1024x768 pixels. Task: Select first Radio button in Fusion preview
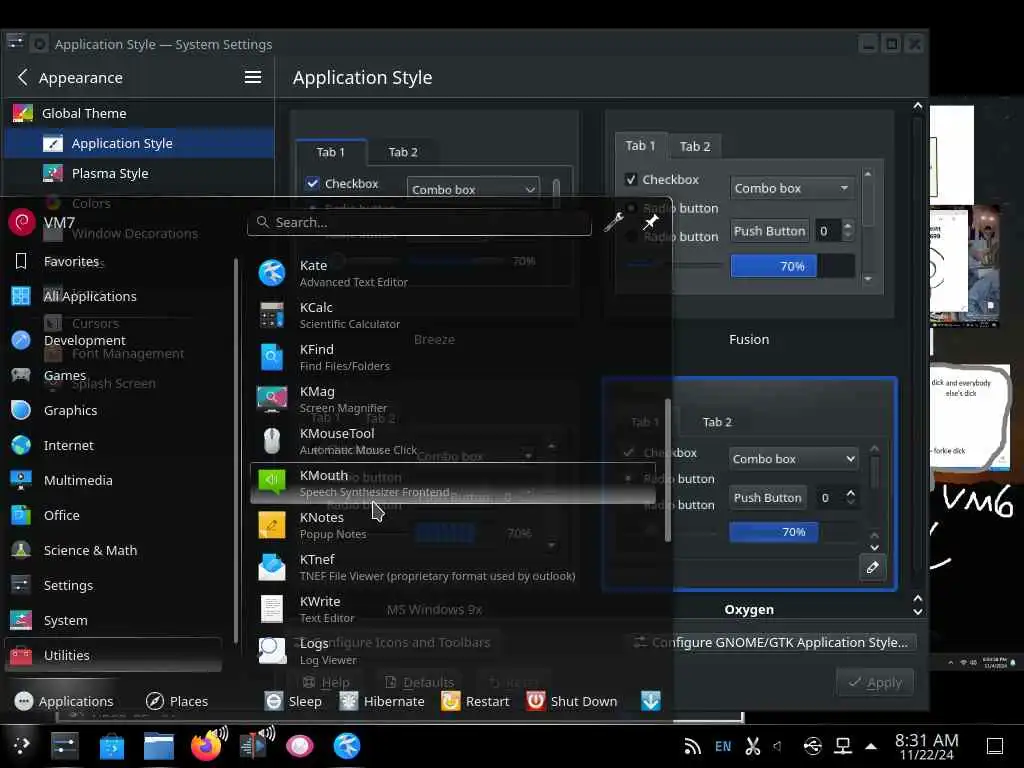click(631, 208)
